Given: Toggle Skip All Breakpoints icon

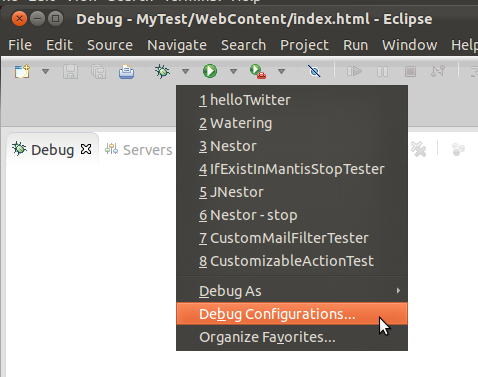Looking at the screenshot, I should [314, 71].
